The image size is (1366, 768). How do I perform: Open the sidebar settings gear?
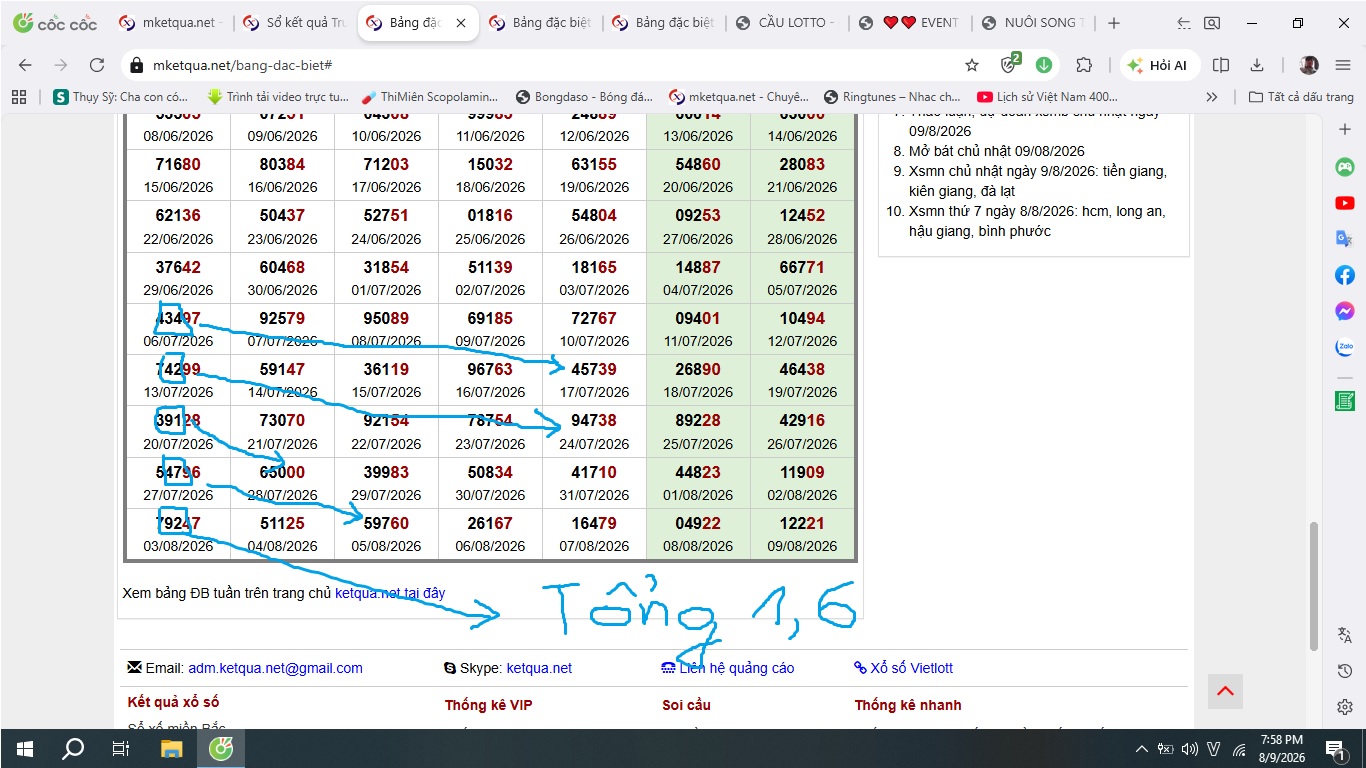(x=1345, y=707)
